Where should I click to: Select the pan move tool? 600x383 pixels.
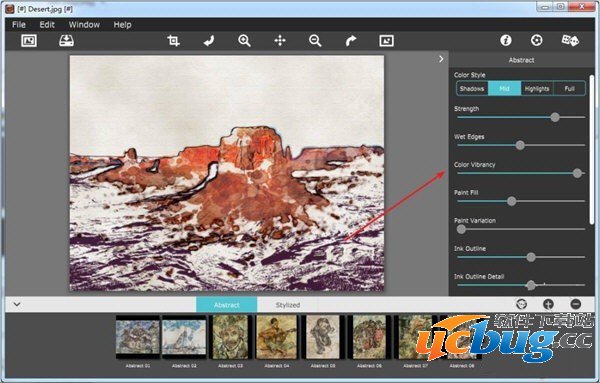click(280, 41)
